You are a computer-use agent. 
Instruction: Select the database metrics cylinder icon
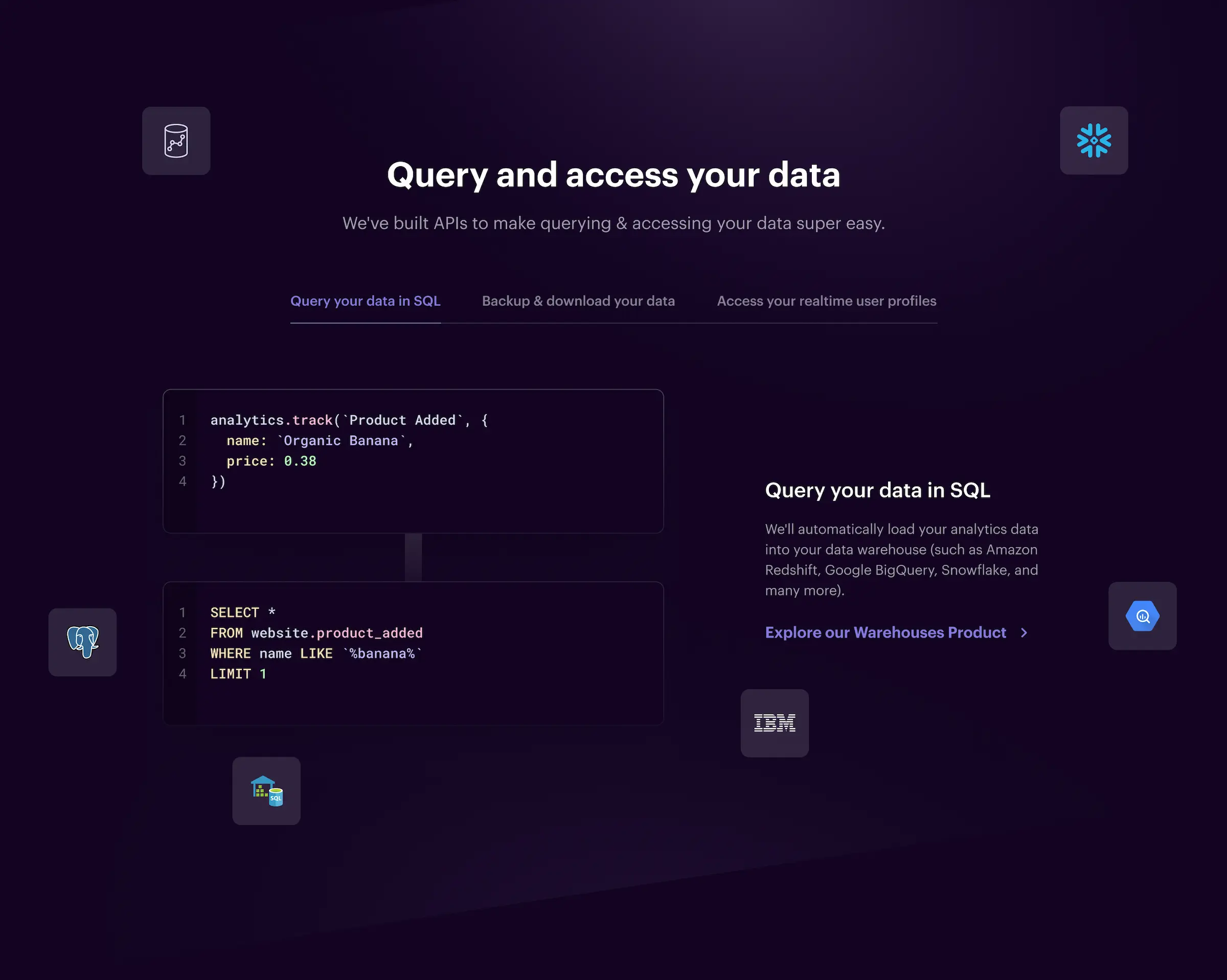(x=176, y=141)
